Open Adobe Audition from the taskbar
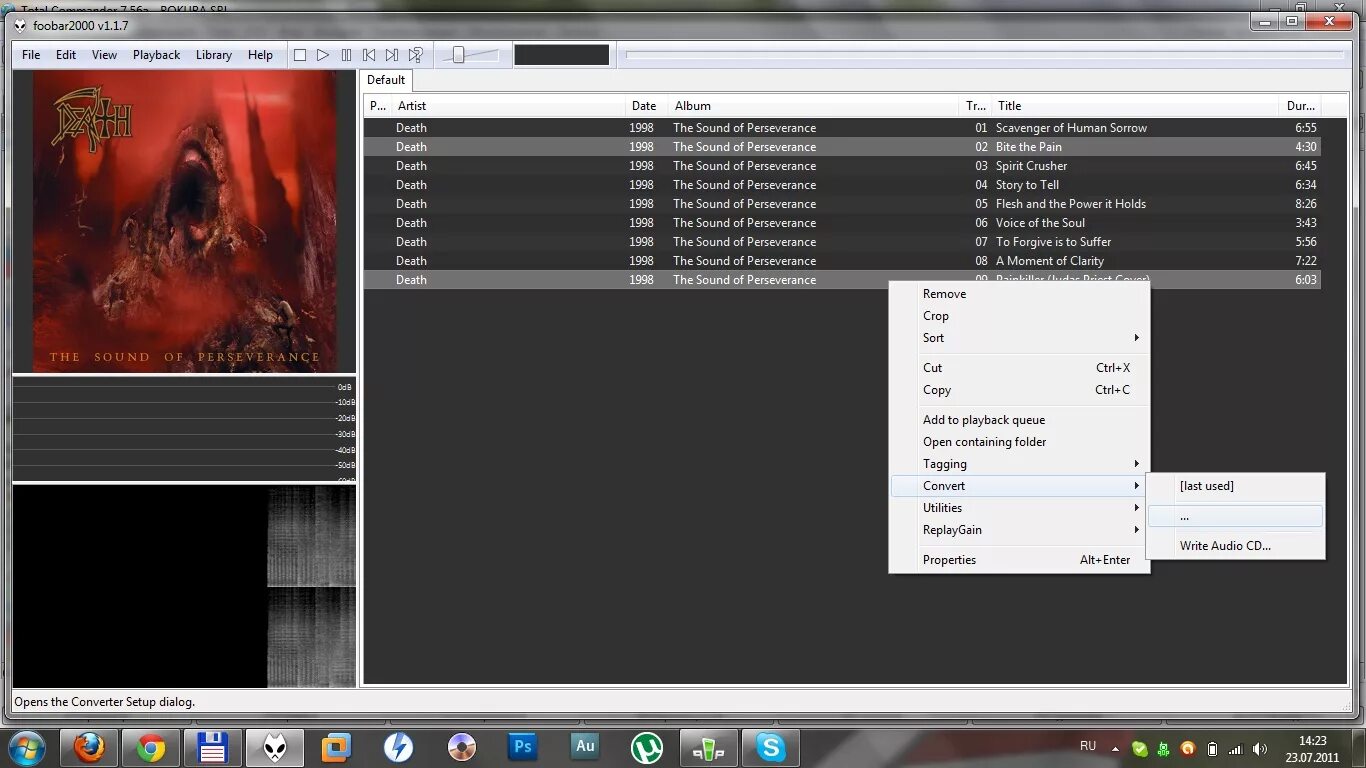Viewport: 1366px width, 768px height. (x=585, y=747)
